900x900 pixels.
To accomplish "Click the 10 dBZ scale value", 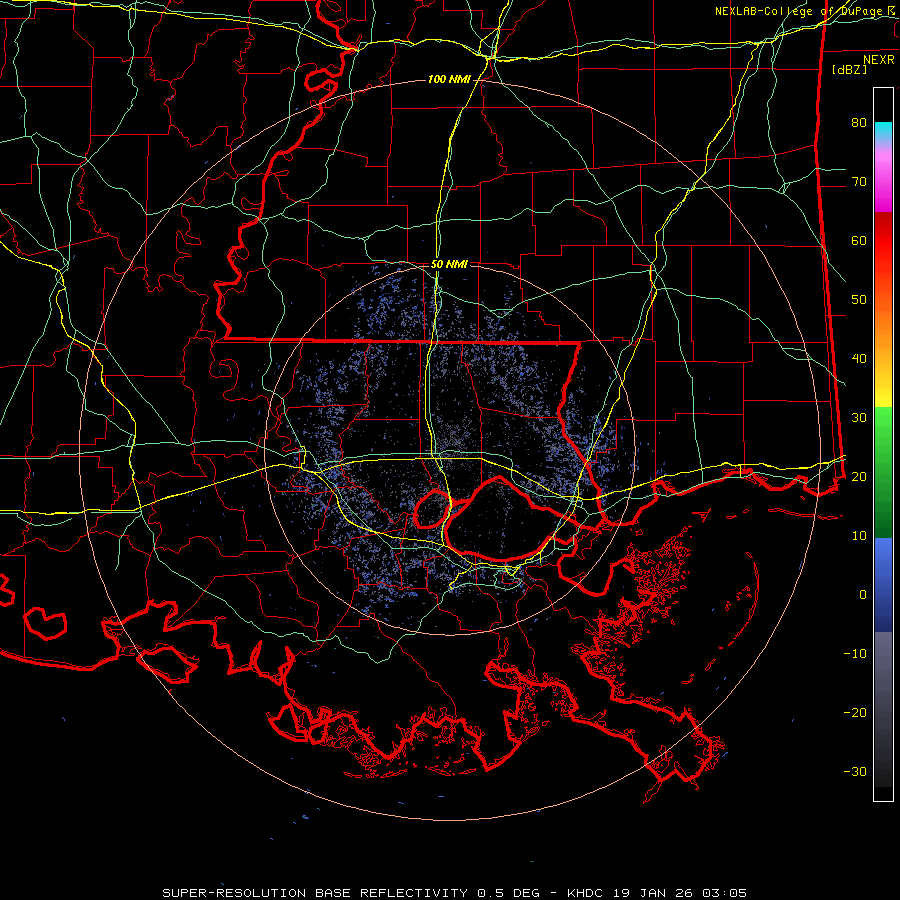I will [x=859, y=536].
